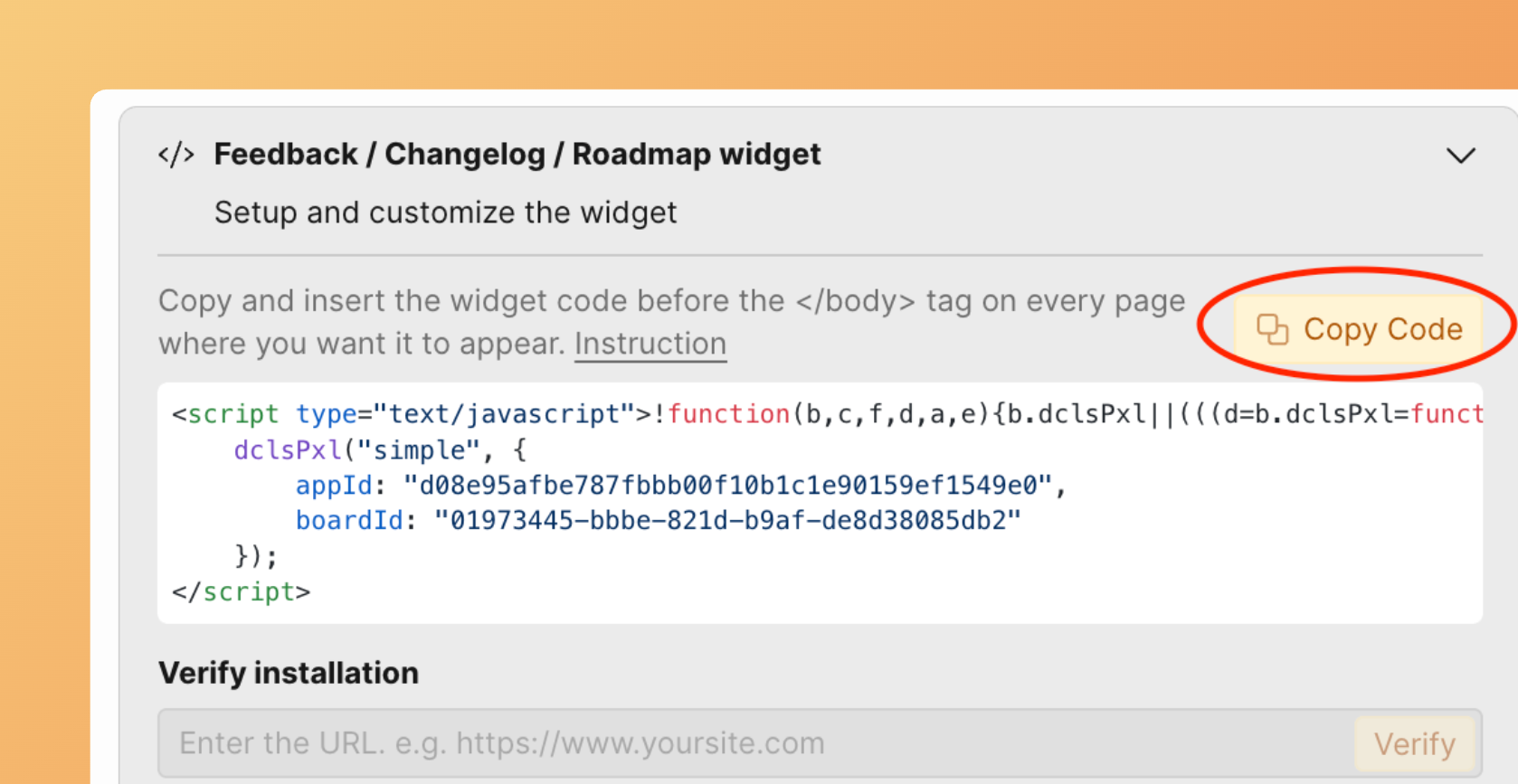This screenshot has width=1518, height=784.
Task: Click the appId value in the code
Action: pyautogui.click(x=727, y=486)
